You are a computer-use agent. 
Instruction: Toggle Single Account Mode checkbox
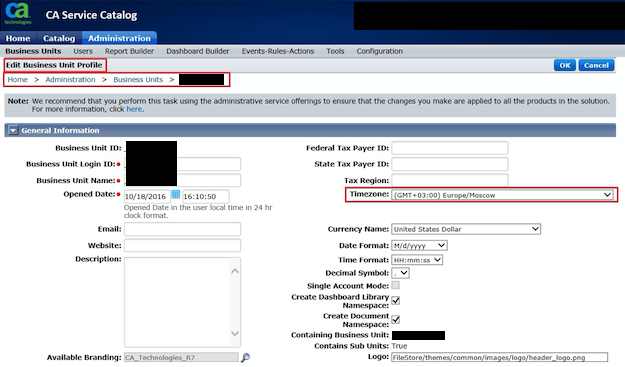coord(395,285)
